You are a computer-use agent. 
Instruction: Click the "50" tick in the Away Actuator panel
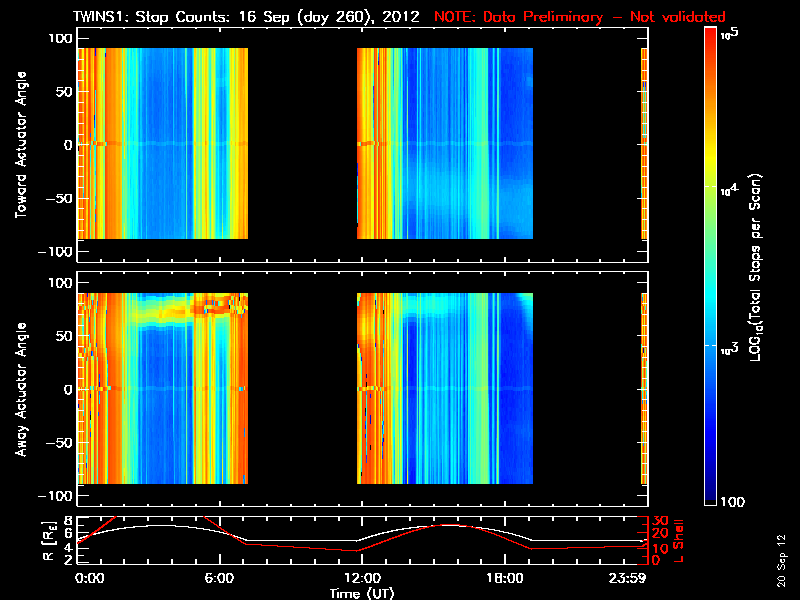point(64,336)
